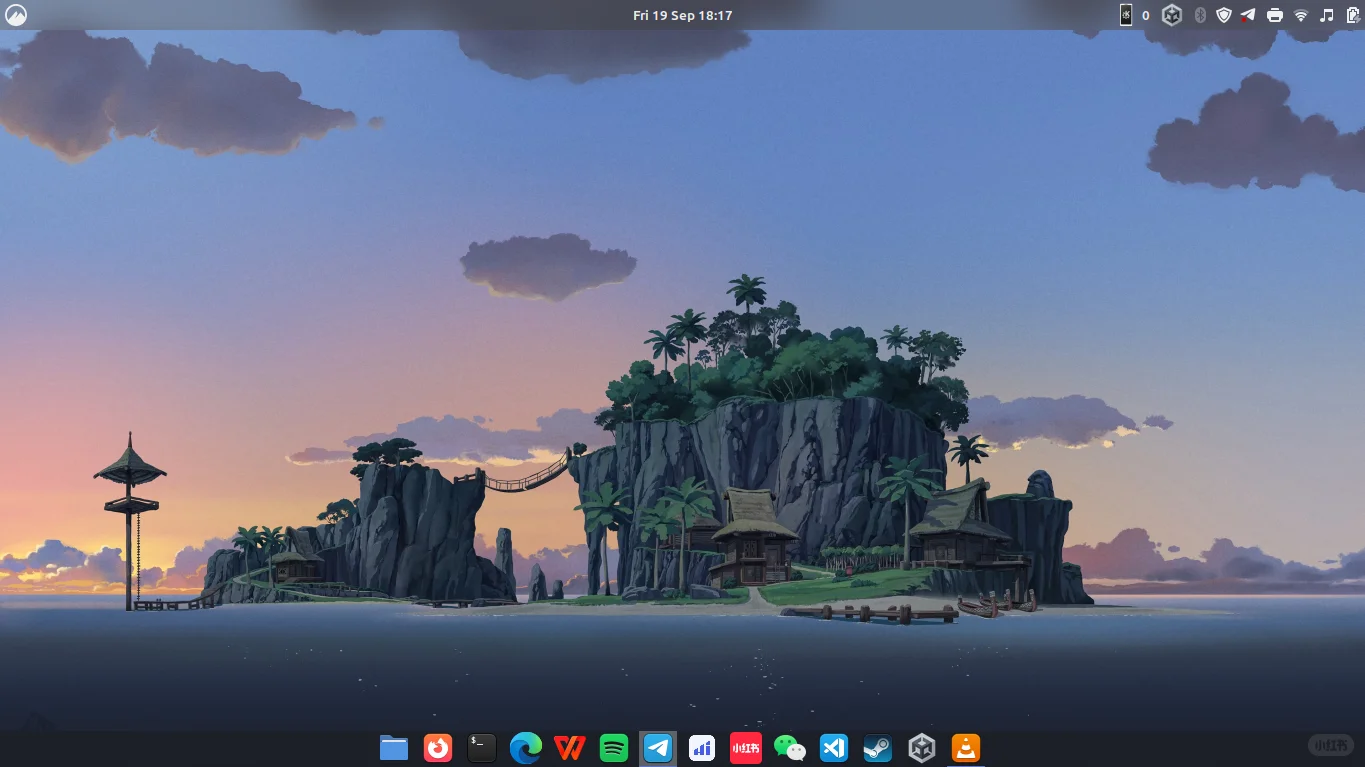Viewport: 1365px width, 767px height.
Task: Start Spotify from the dock
Action: (x=613, y=747)
